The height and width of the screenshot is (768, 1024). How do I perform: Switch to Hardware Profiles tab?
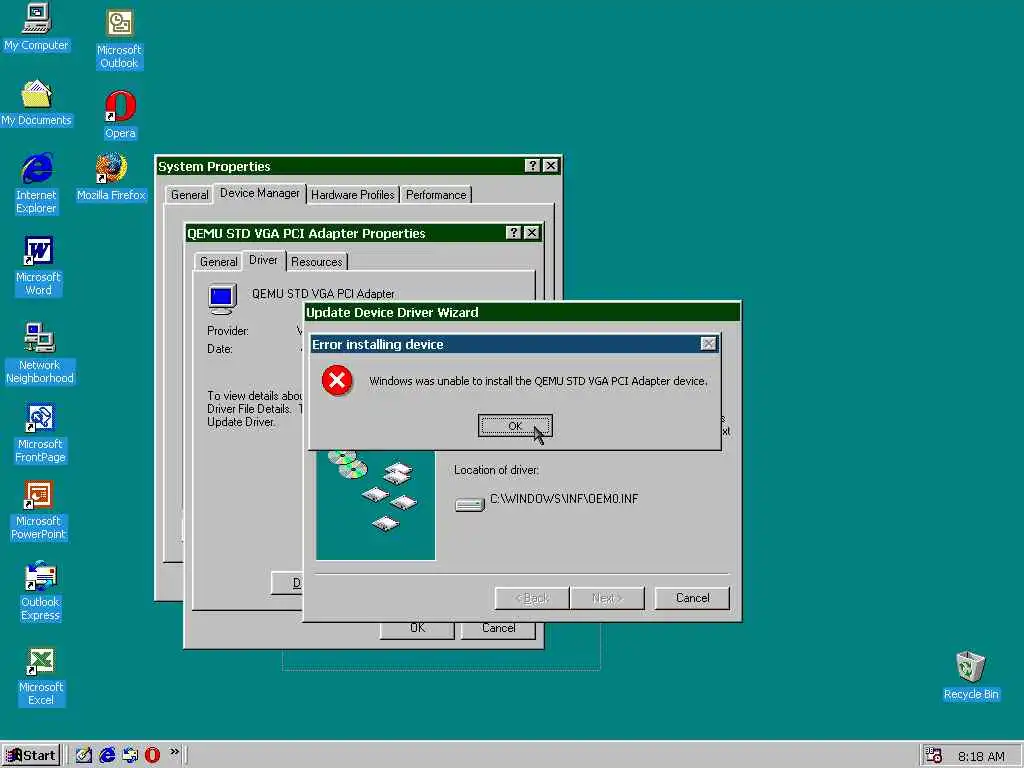tap(353, 195)
